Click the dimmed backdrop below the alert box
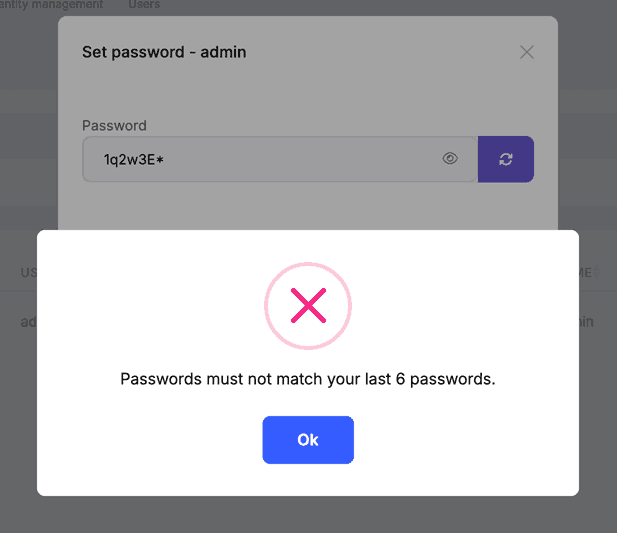 (308, 514)
